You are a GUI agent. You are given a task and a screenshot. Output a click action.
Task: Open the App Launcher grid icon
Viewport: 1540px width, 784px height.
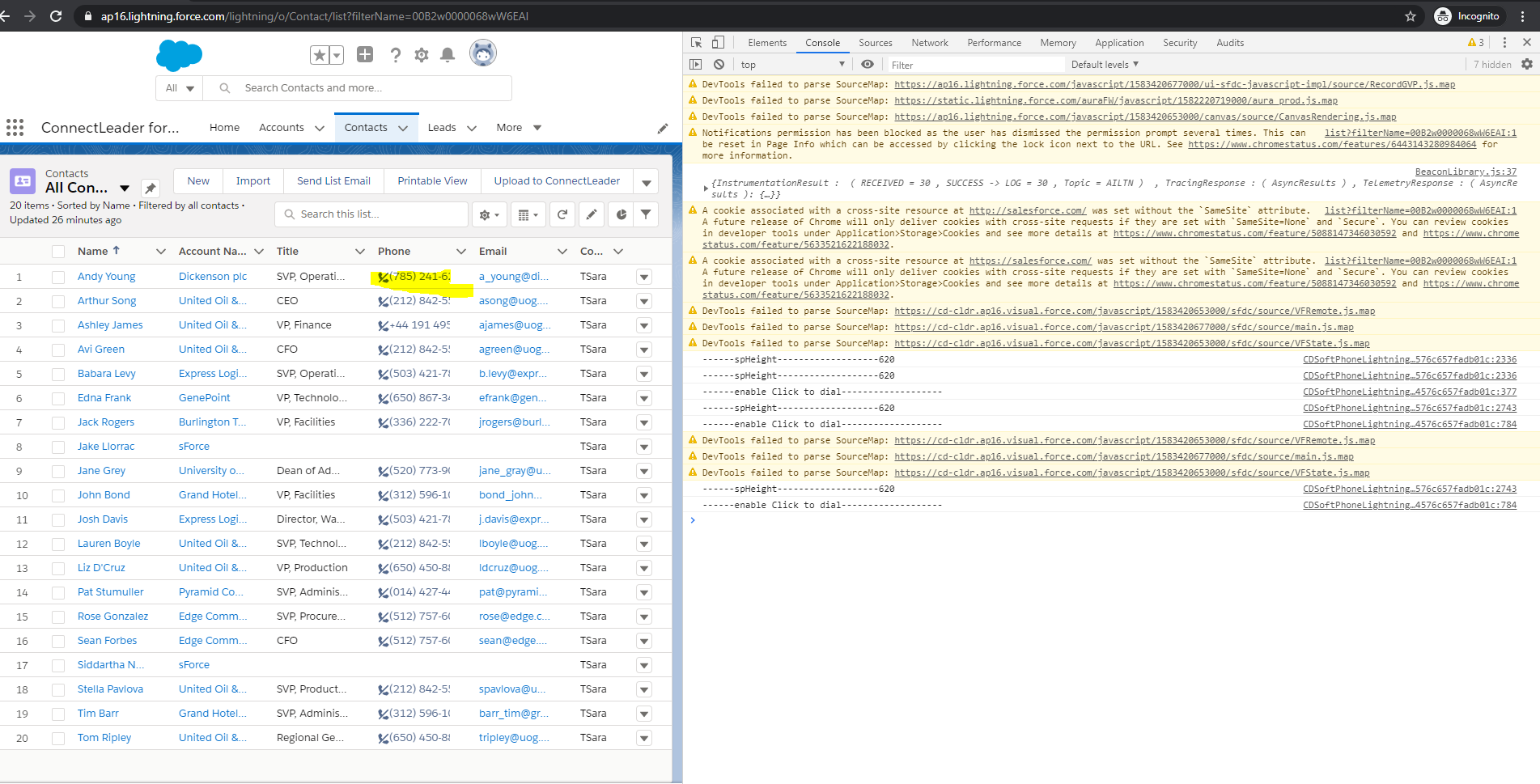pos(15,127)
